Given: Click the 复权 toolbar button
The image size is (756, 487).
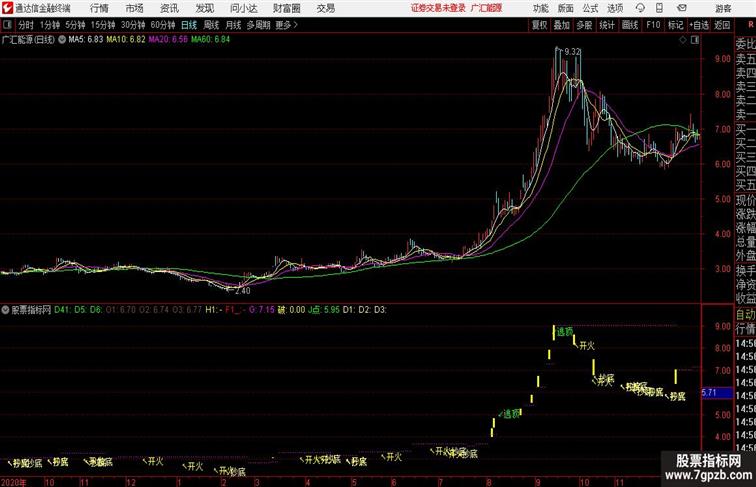Looking at the screenshot, I should 540,25.
